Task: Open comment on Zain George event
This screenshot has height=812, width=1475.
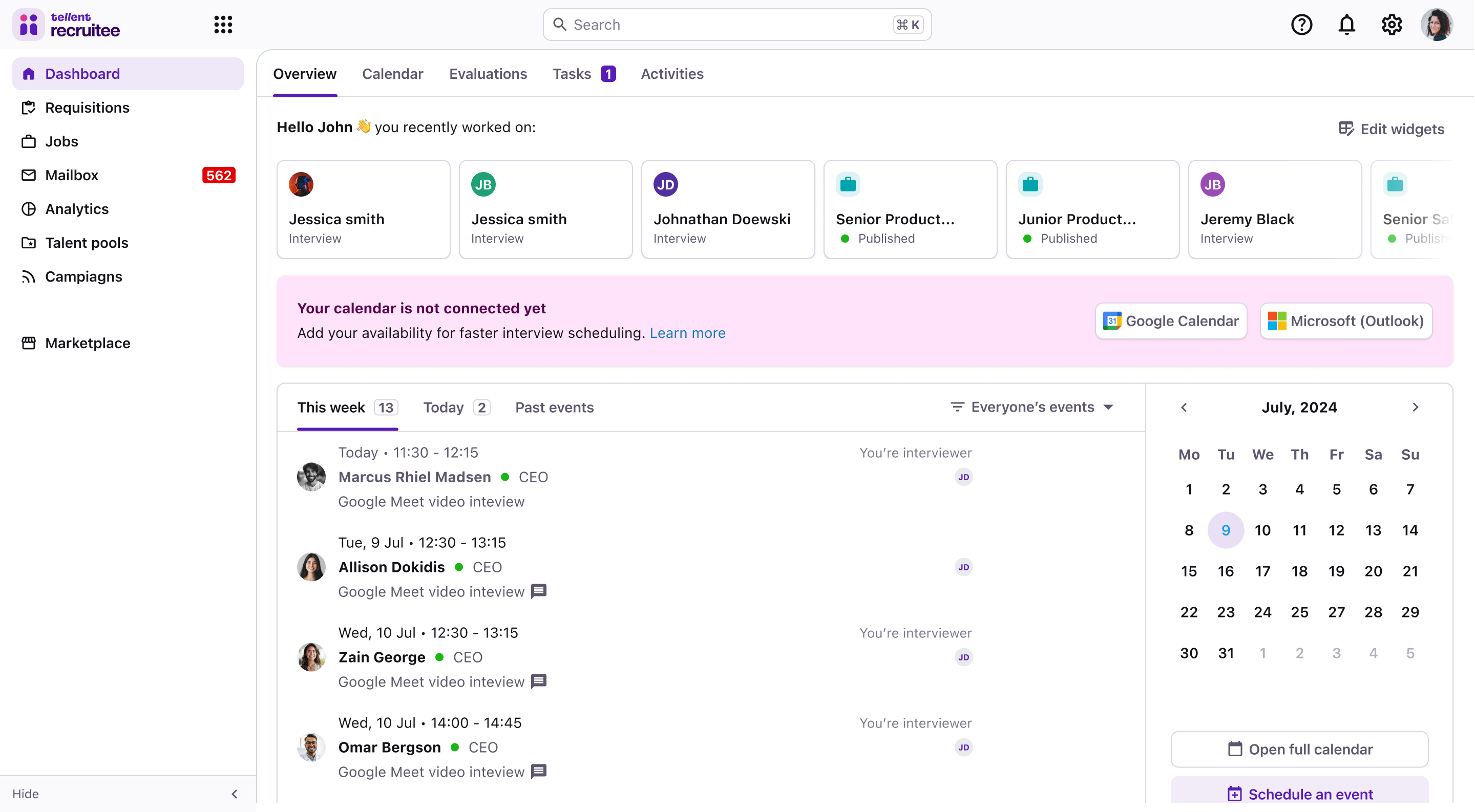Action: click(x=539, y=681)
